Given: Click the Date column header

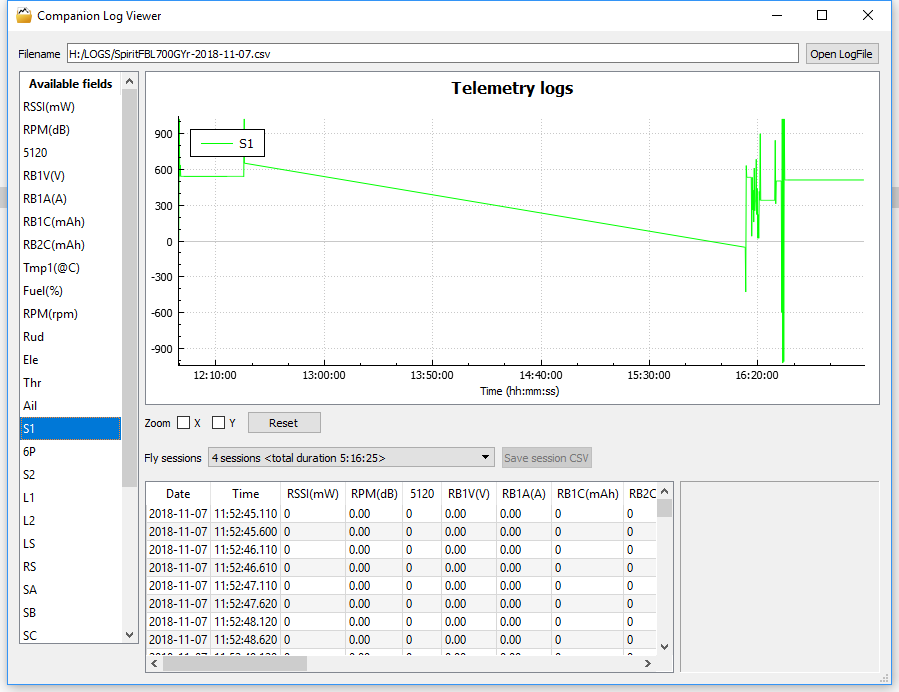Looking at the screenshot, I should click(x=178, y=493).
